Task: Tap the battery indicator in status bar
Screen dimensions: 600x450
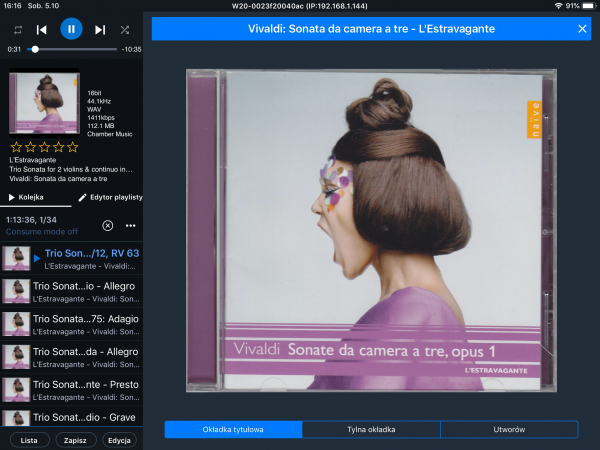Action: tap(589, 6)
